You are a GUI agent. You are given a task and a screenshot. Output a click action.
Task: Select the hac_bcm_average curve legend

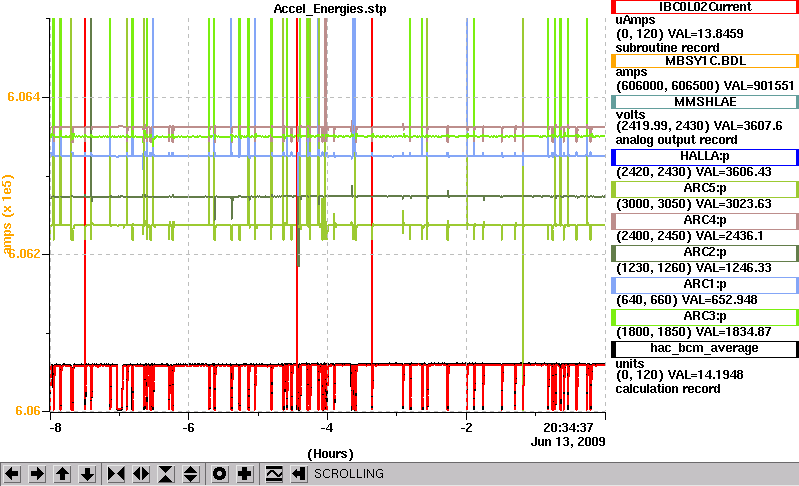pyautogui.click(x=705, y=349)
